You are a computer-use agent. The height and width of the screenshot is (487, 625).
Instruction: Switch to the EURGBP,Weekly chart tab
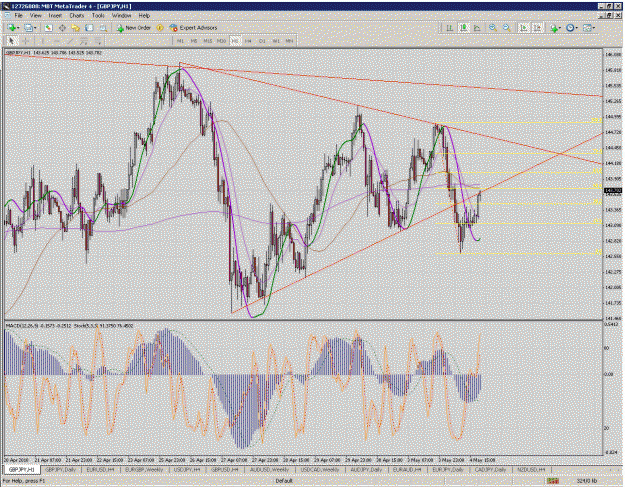coord(143,470)
